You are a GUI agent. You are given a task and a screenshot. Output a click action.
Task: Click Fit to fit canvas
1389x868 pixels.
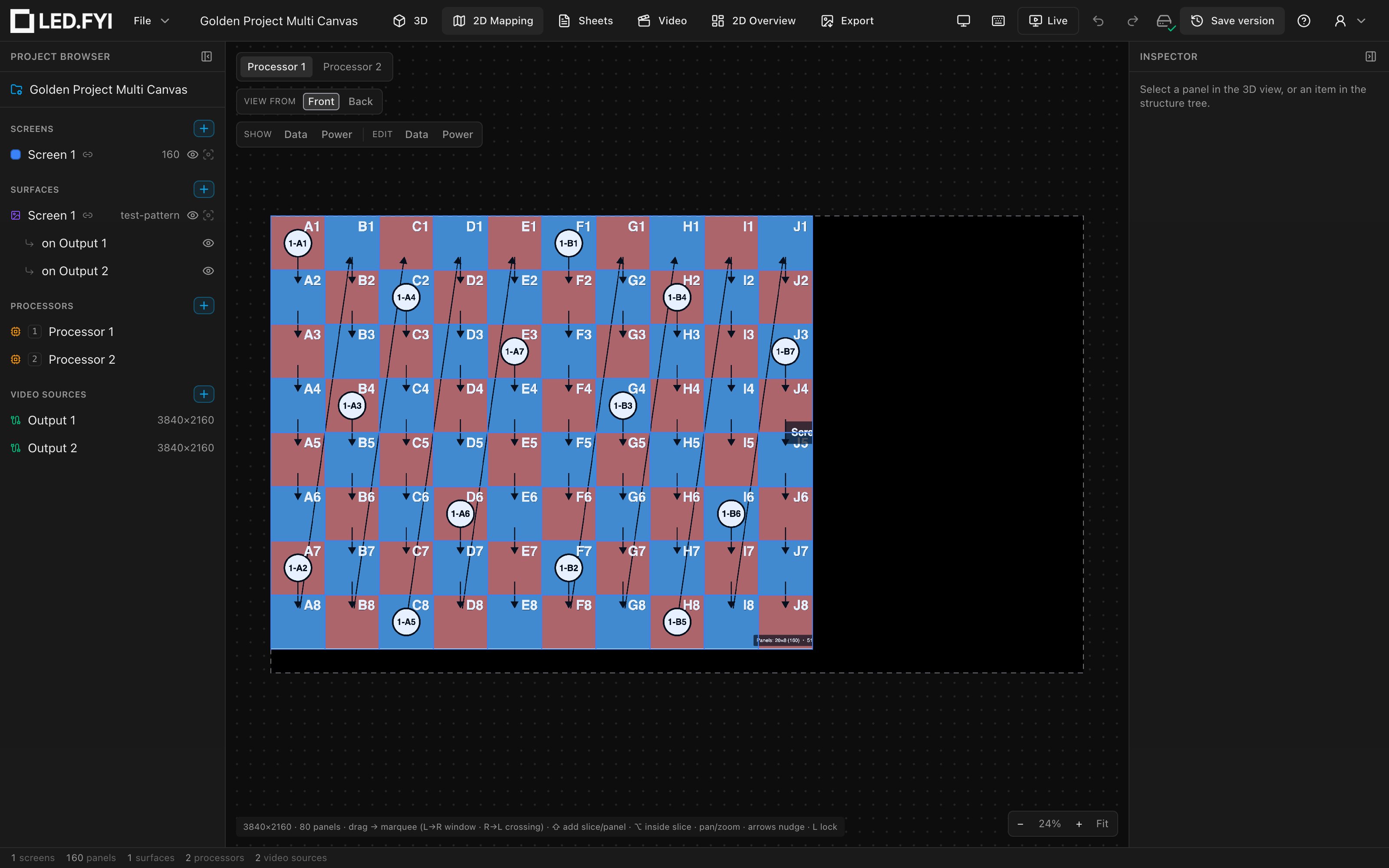(x=1102, y=824)
